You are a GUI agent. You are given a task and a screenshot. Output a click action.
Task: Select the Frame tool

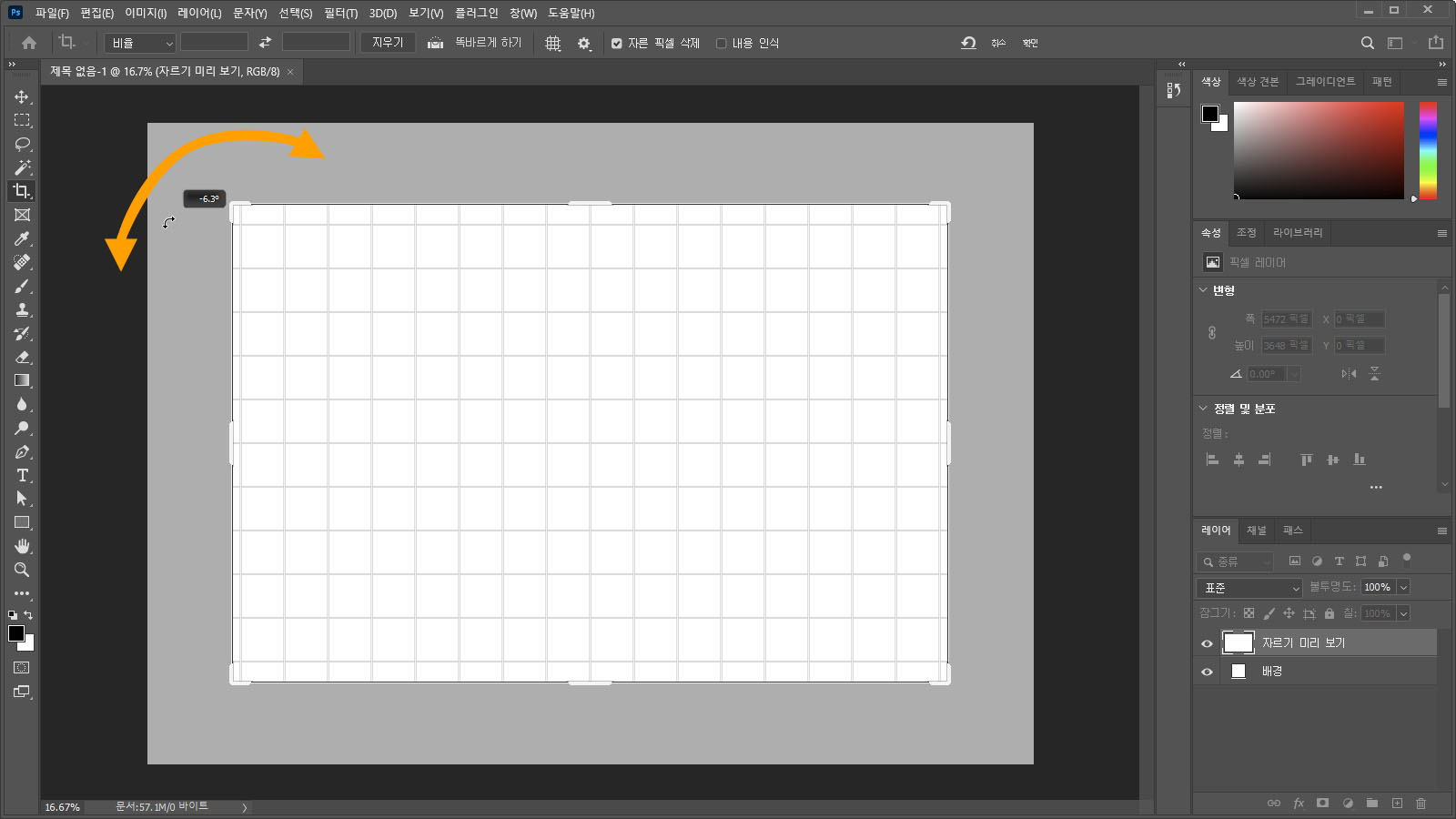(22, 215)
